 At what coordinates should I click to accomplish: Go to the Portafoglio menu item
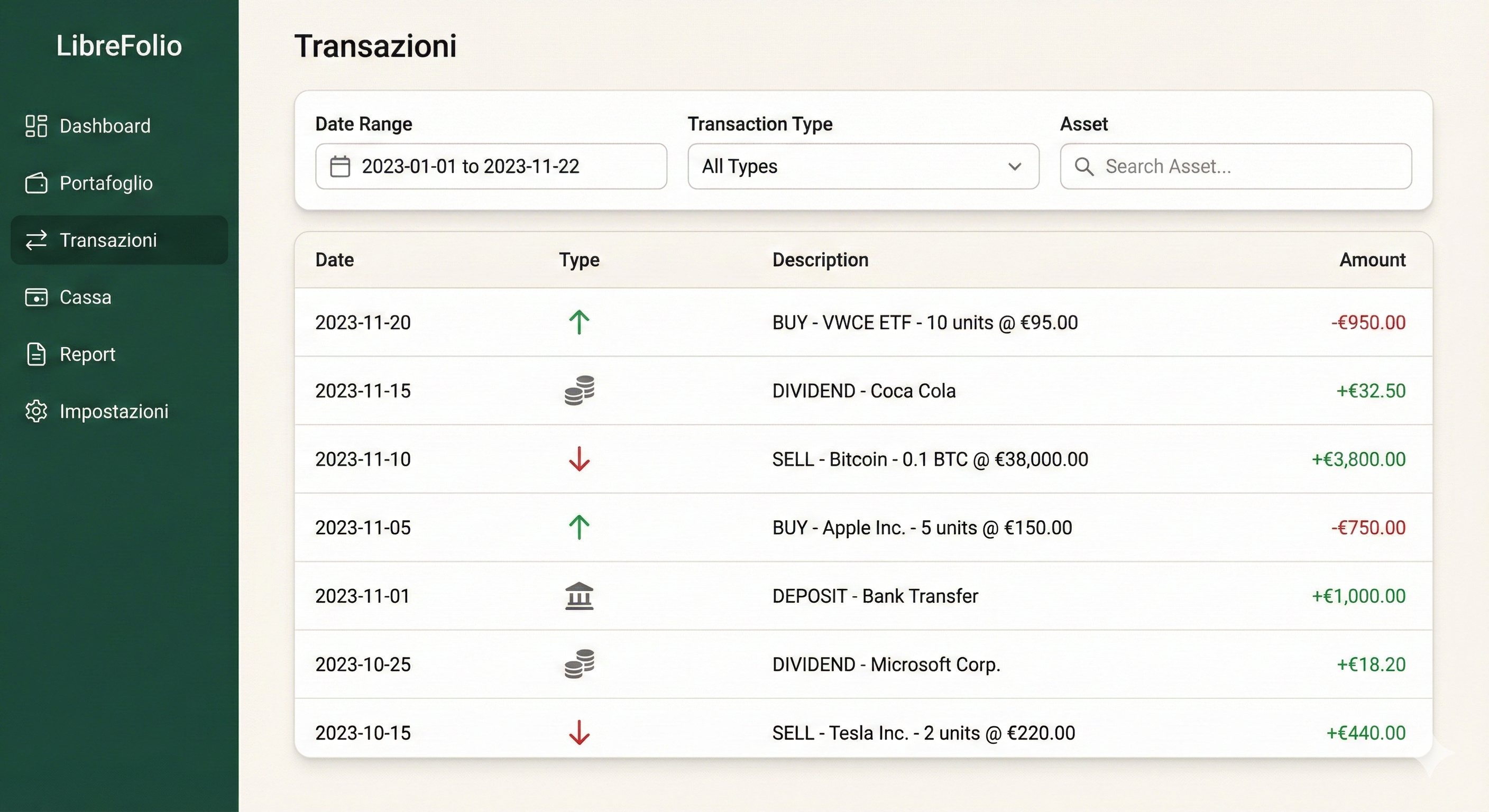click(x=106, y=183)
